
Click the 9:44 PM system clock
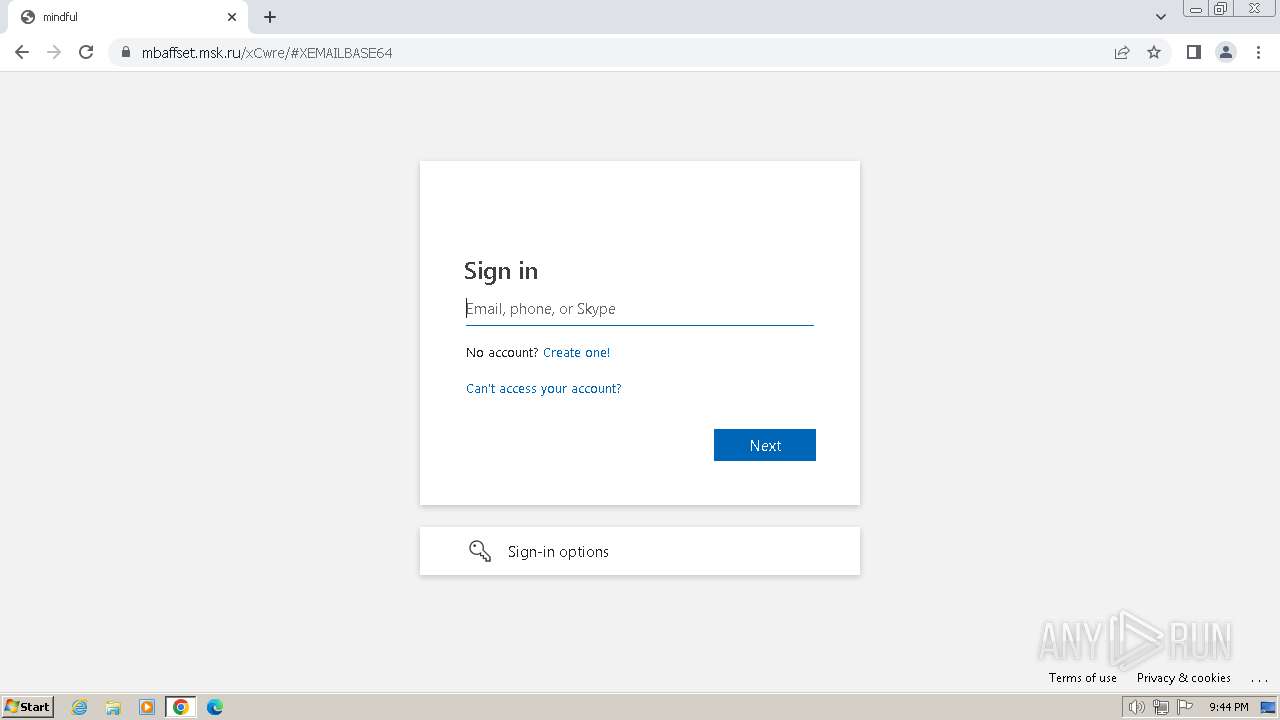[1229, 707]
